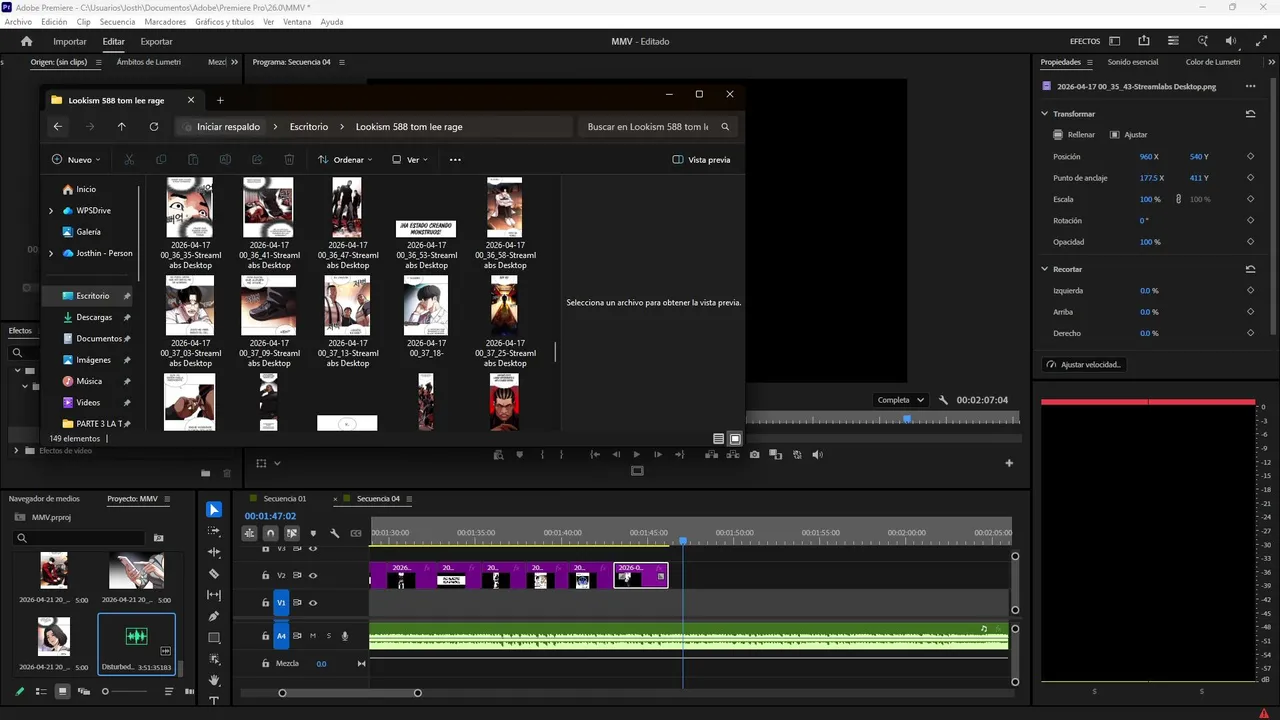Open the Ordenar dropdown in File Explorer

(x=345, y=160)
